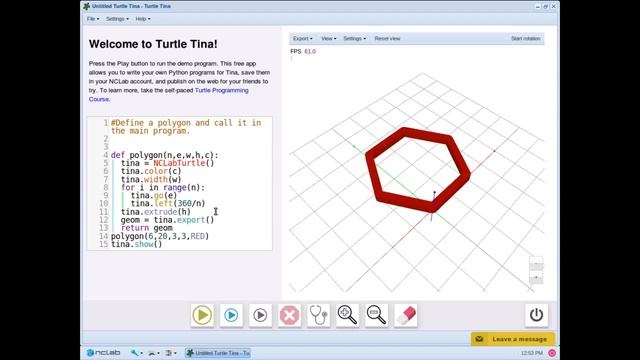This screenshot has width=640, height=360.
Task: Click the code line 'def polygon(n,e,w,h,c):'
Action: tap(164, 155)
